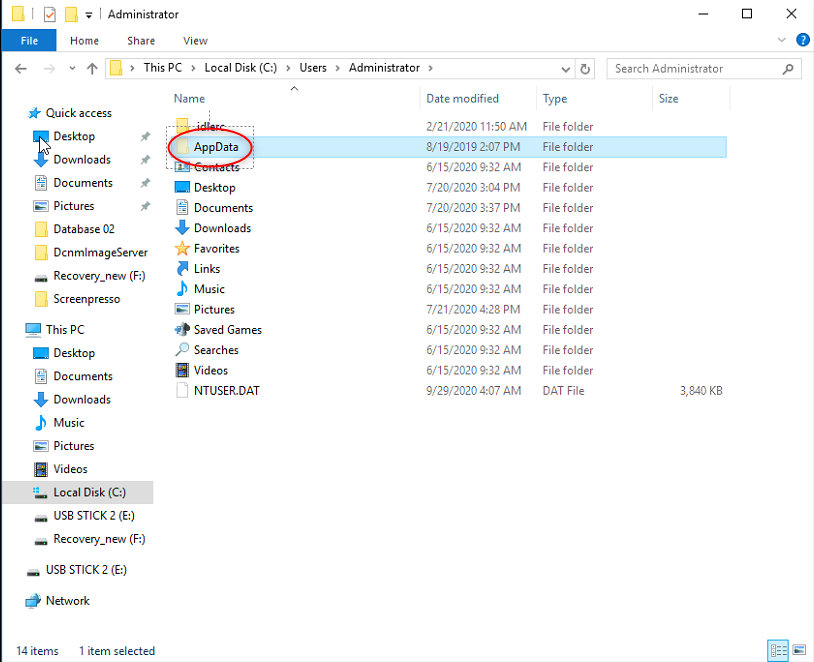The height and width of the screenshot is (662, 814).
Task: Select Network in the navigation pane
Action: coord(67,601)
